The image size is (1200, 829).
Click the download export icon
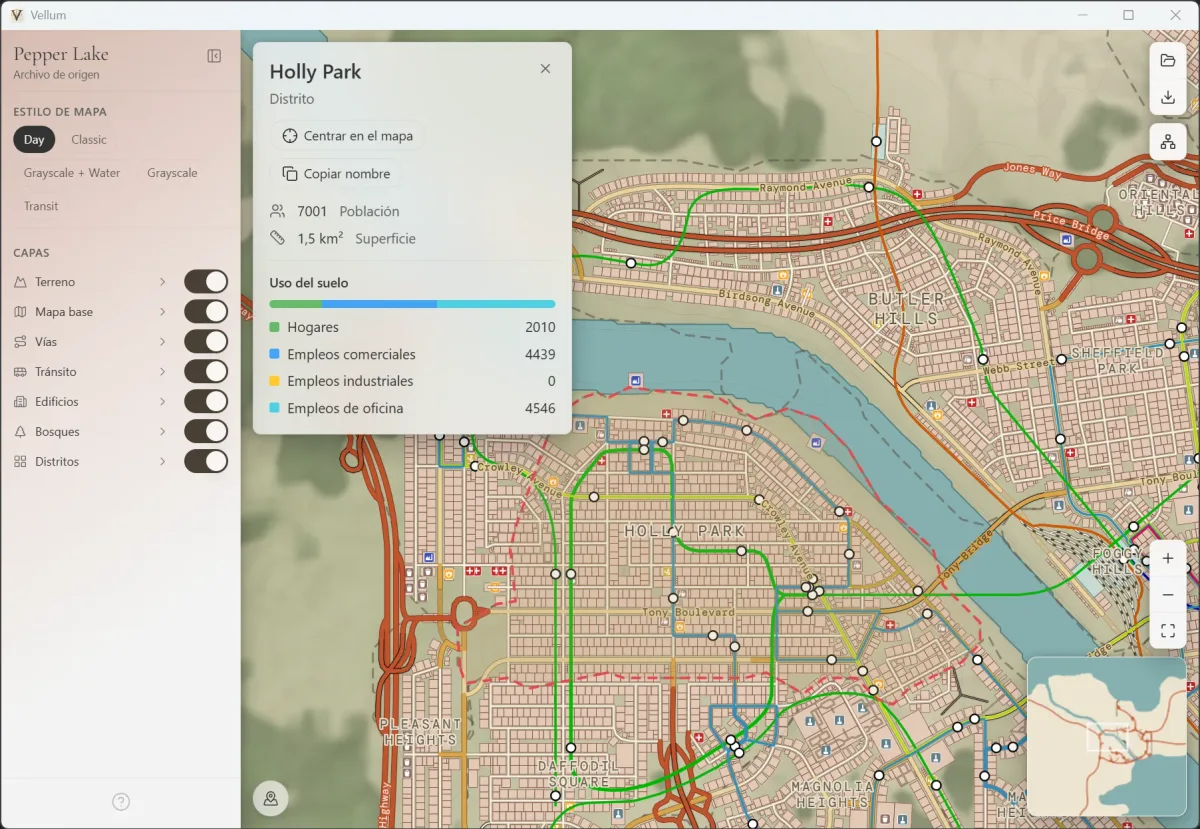pyautogui.click(x=1168, y=97)
